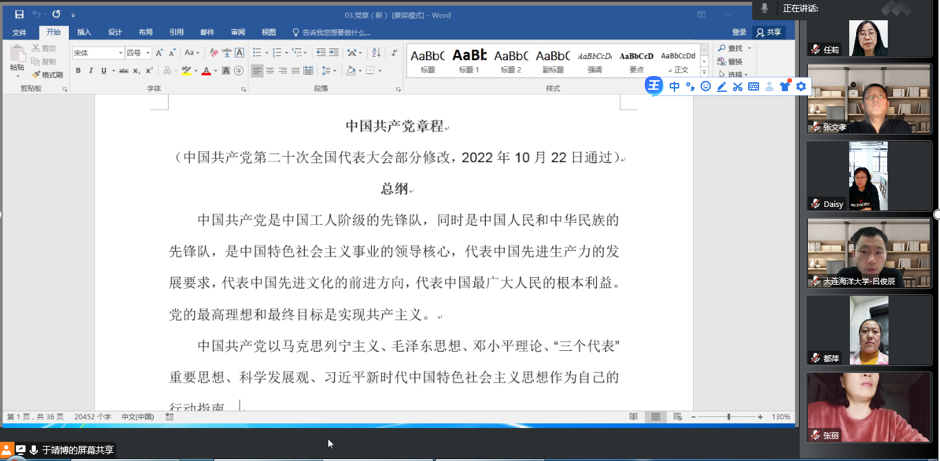Click the Format Painter (格式刷) tool
This screenshot has height=461, width=940.
[x=48, y=75]
